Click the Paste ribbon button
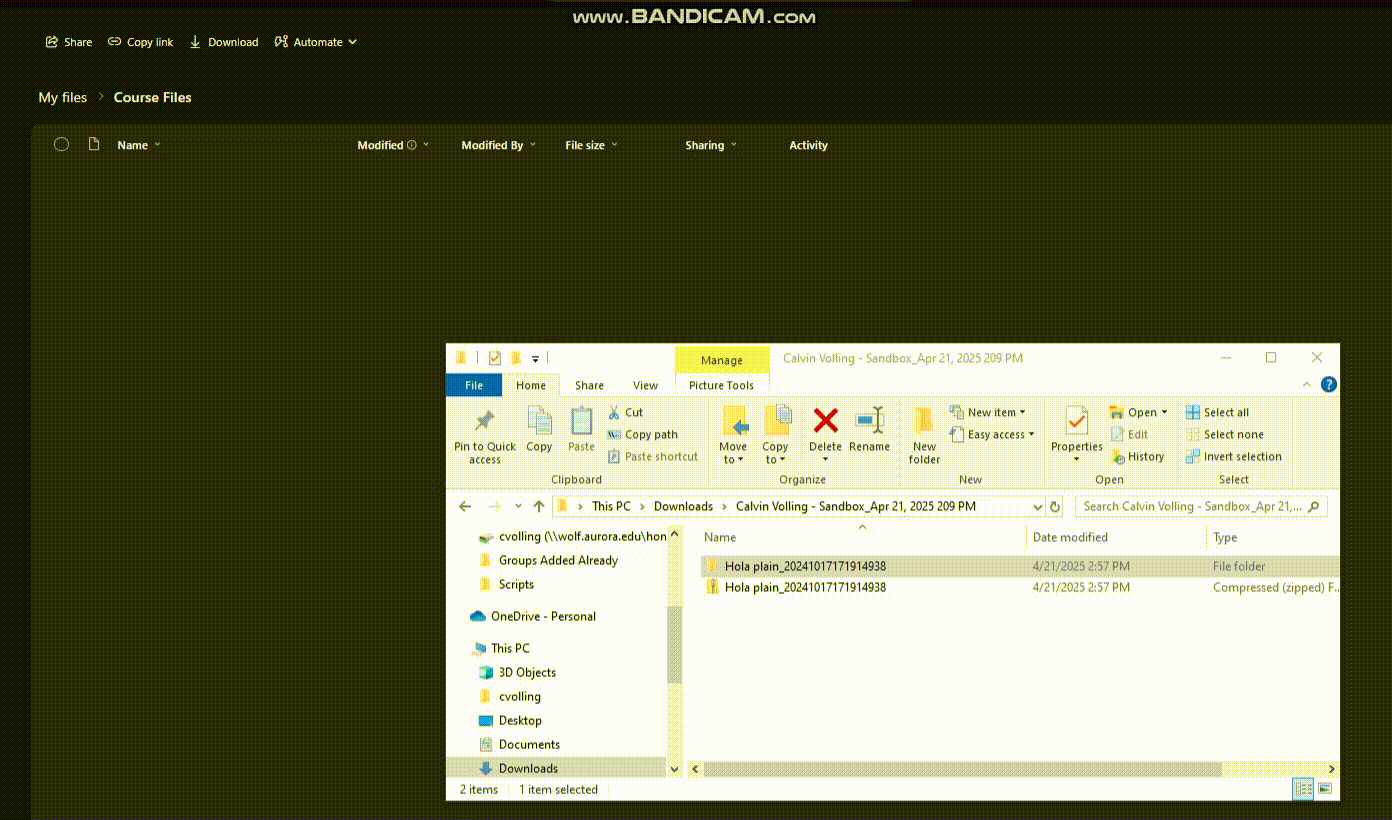 pyautogui.click(x=581, y=430)
